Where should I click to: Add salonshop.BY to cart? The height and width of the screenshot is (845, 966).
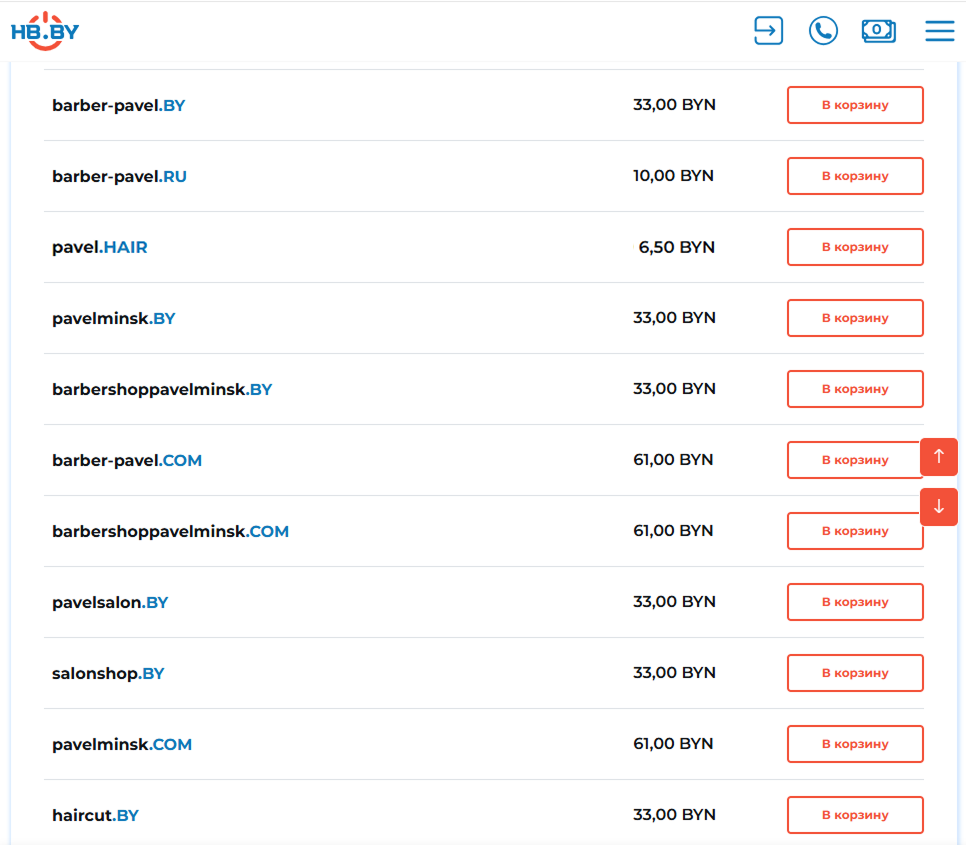tap(854, 673)
